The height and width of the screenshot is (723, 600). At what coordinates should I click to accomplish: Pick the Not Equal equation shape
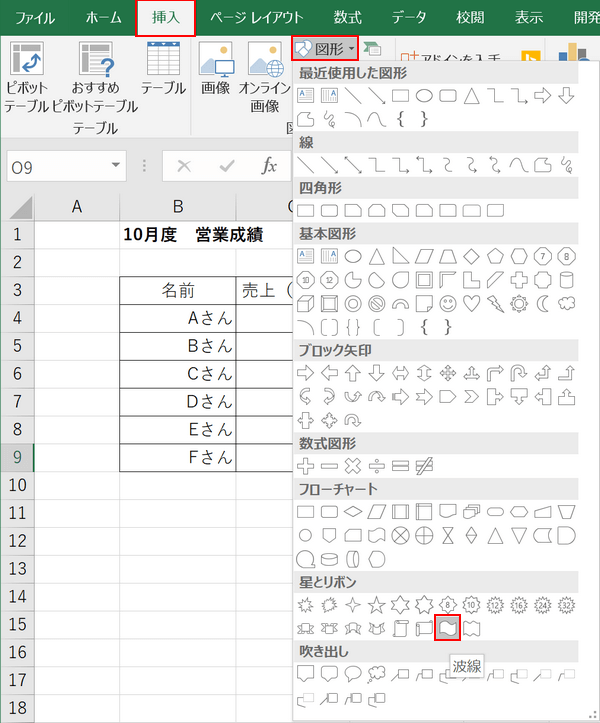tap(424, 466)
